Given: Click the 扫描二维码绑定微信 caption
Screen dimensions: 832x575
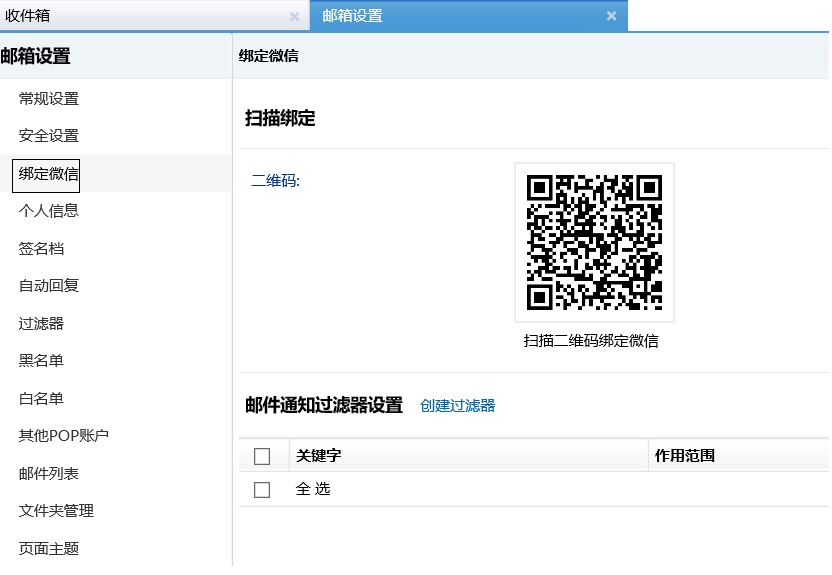Looking at the screenshot, I should tap(591, 341).
